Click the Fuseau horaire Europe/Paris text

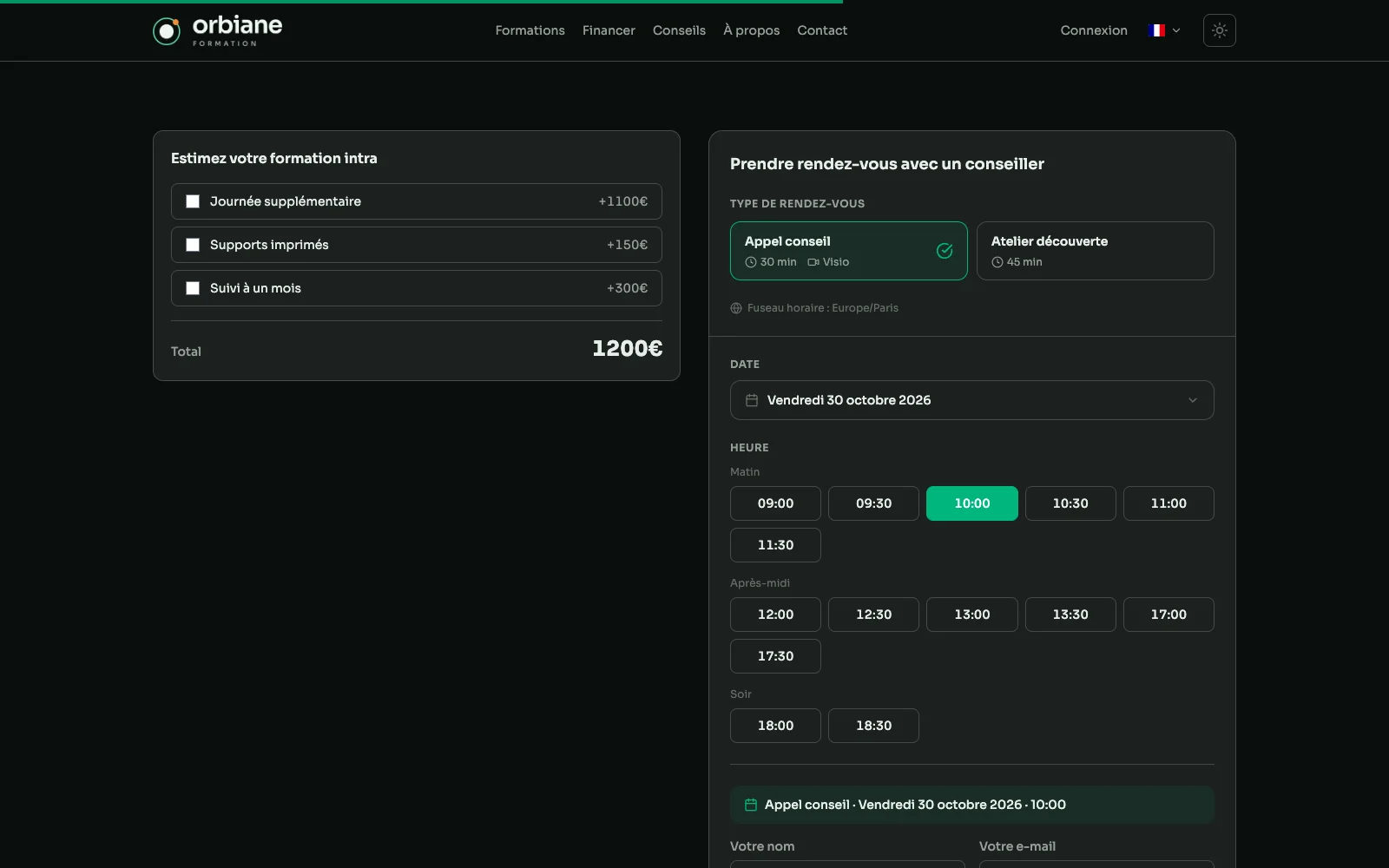[x=823, y=308]
